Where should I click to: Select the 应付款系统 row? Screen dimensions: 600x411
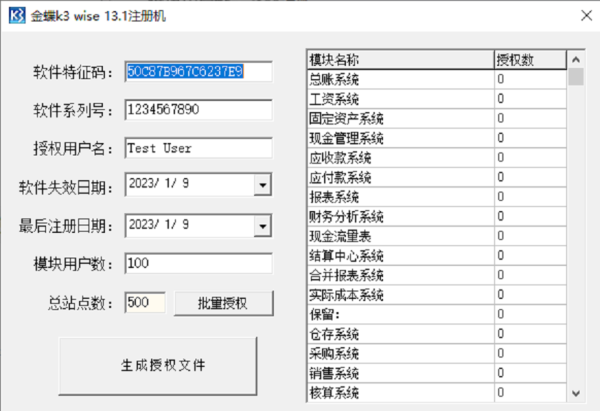437,177
